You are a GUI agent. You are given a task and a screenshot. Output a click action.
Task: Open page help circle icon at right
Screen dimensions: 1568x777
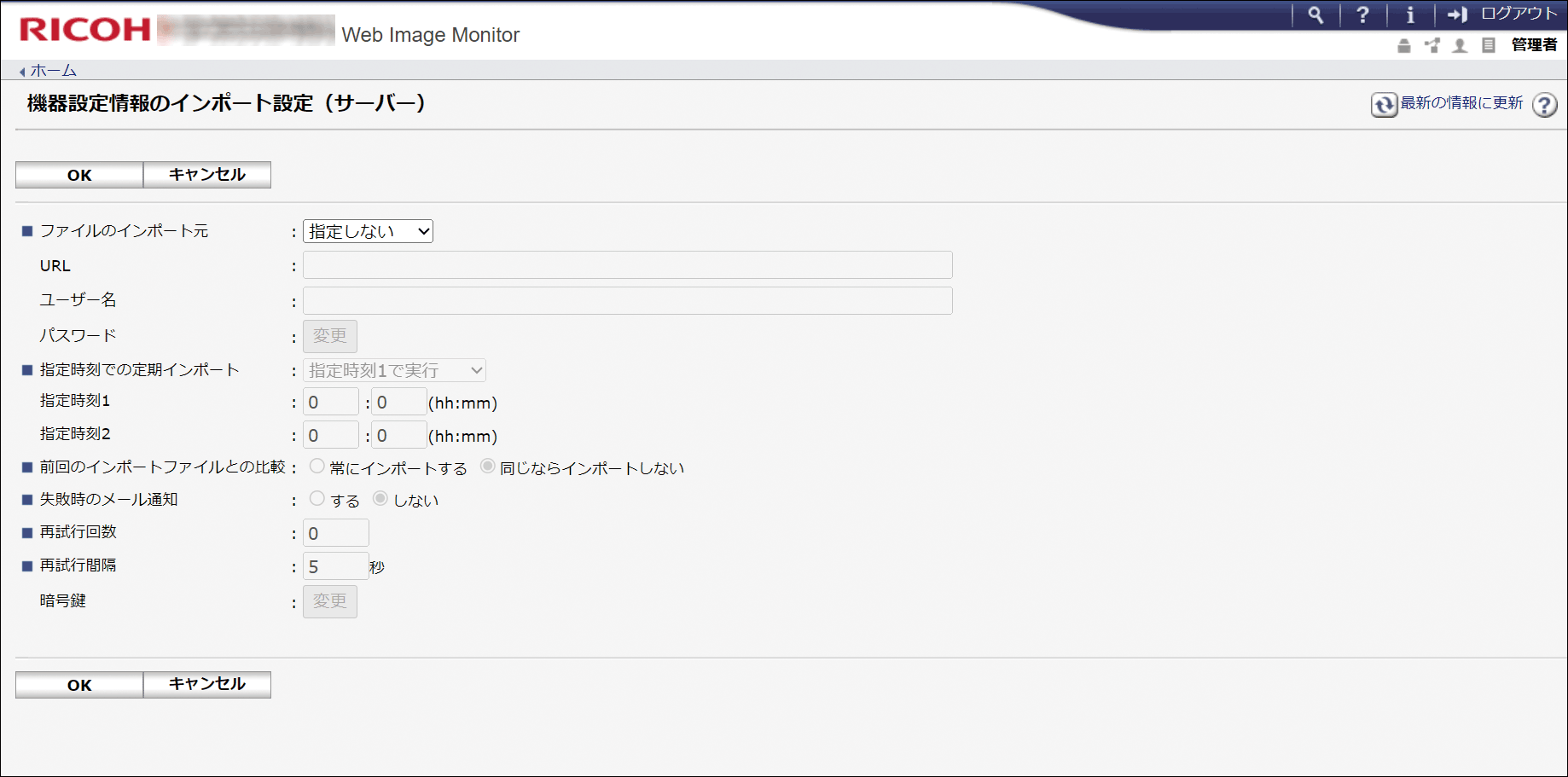[x=1545, y=105]
